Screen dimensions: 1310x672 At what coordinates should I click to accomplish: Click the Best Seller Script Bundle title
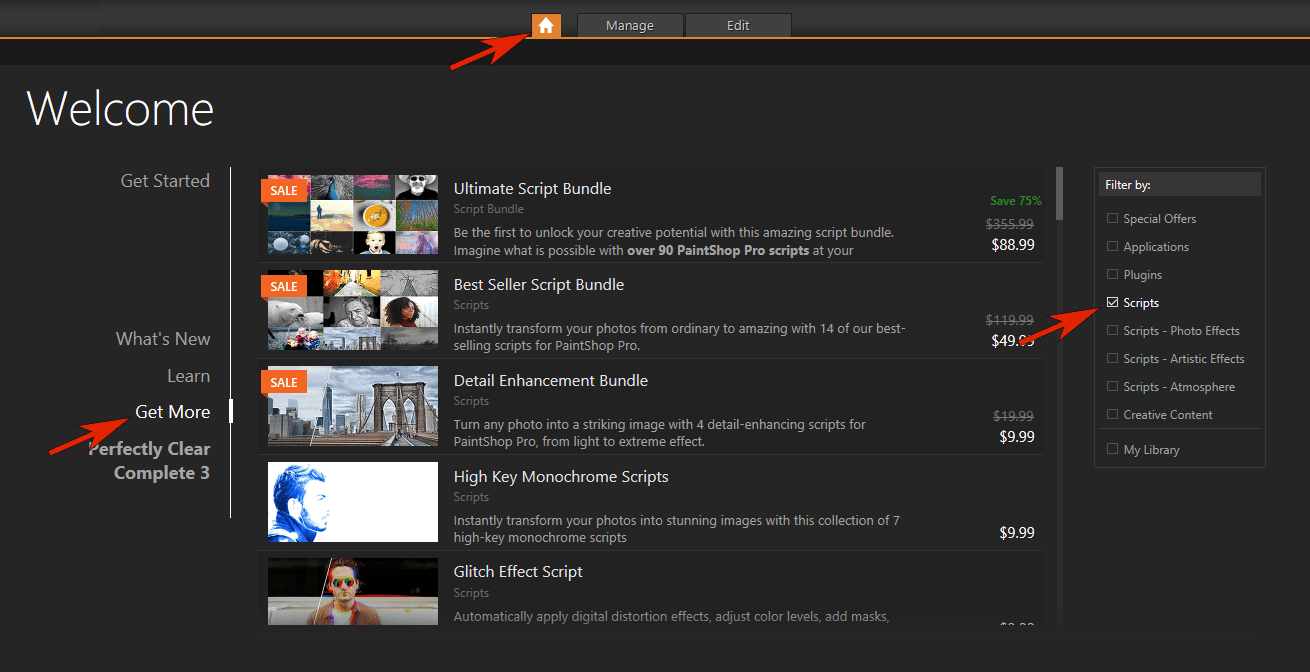[539, 285]
